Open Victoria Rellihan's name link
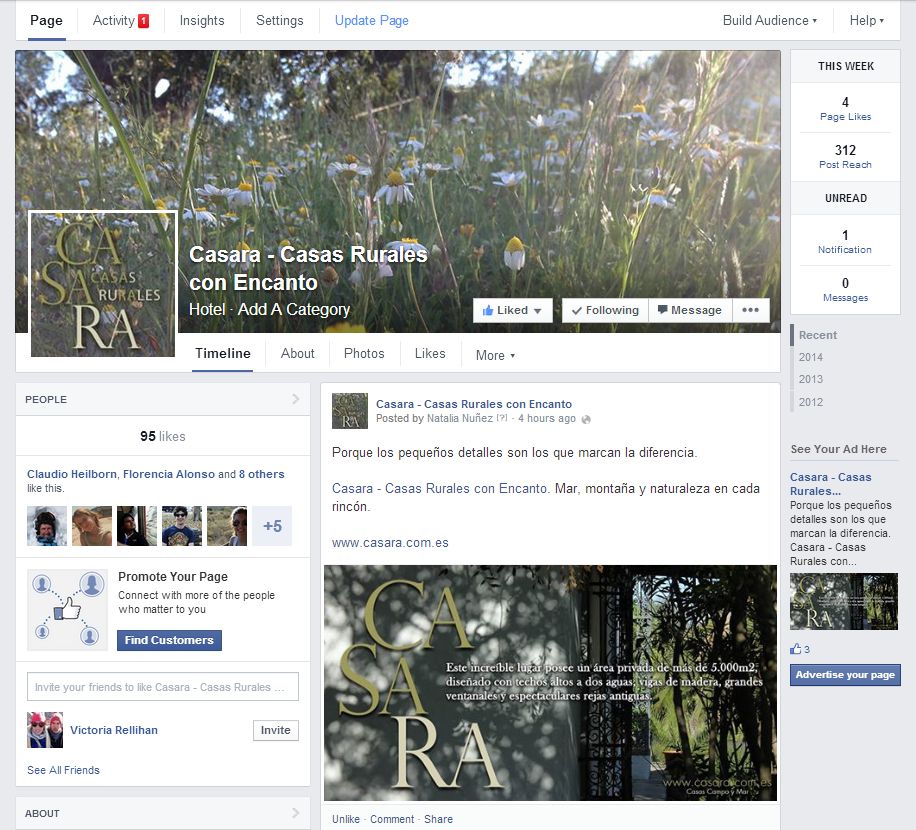This screenshot has width=916, height=830. pos(114,730)
